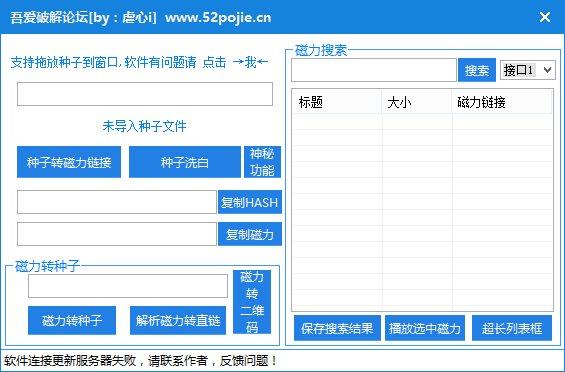The width and height of the screenshot is (565, 372).
Task: Click the title bar text www.52pojie.cn
Action: (x=218, y=17)
